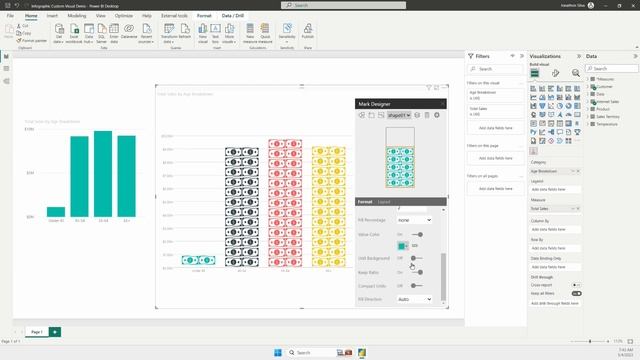The image size is (640, 360).
Task: Select Format painter in Clipboard group
Action: tap(32, 40)
